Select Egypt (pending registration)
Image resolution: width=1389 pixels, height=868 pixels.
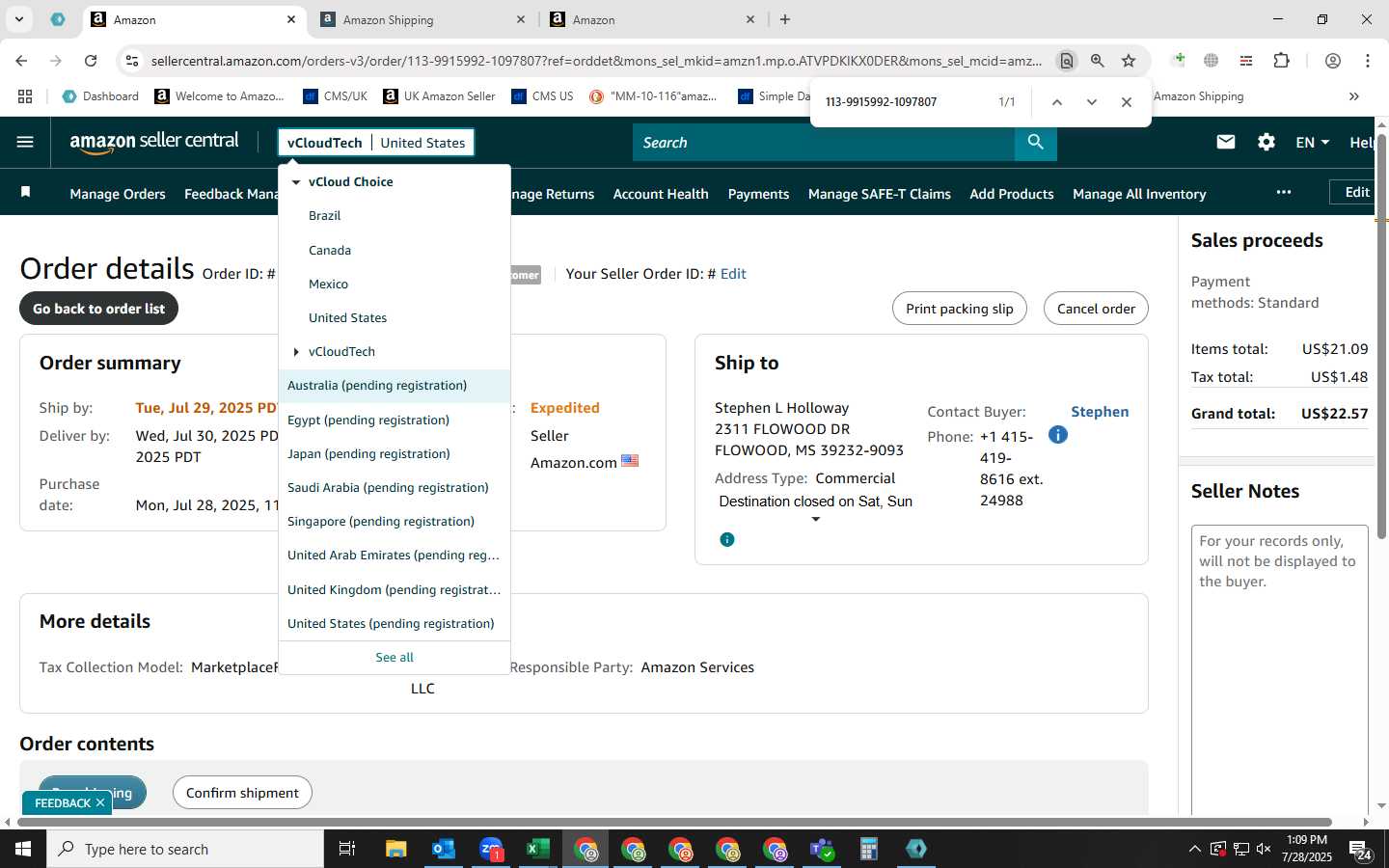click(x=368, y=420)
